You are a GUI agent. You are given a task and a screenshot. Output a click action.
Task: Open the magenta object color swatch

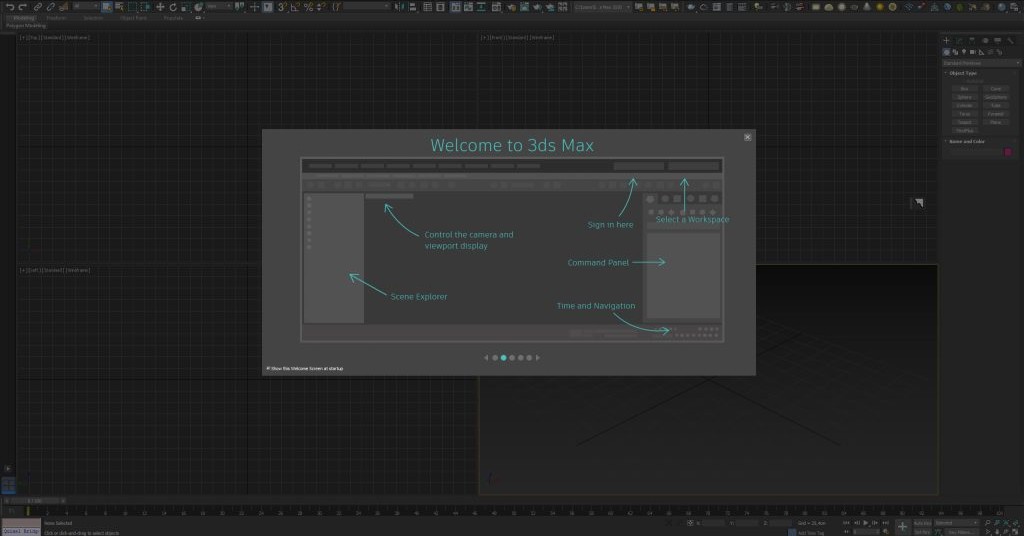(x=1008, y=151)
